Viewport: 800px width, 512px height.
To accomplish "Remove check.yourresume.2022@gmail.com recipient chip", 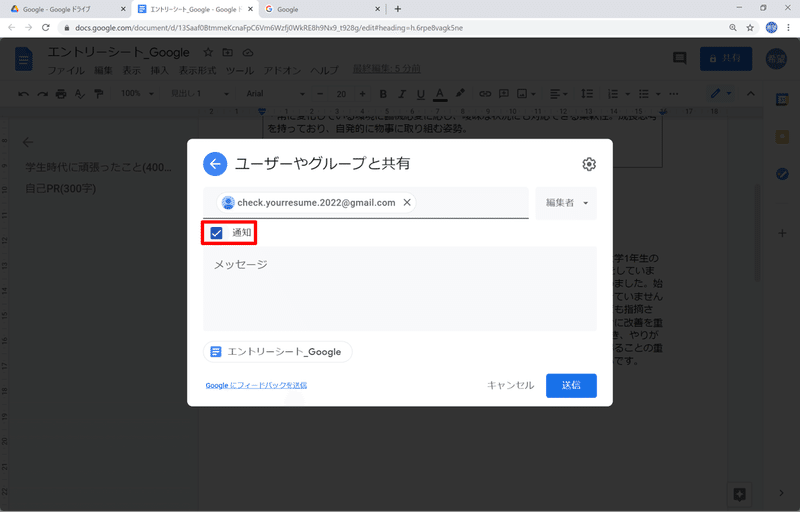I will pyautogui.click(x=407, y=202).
